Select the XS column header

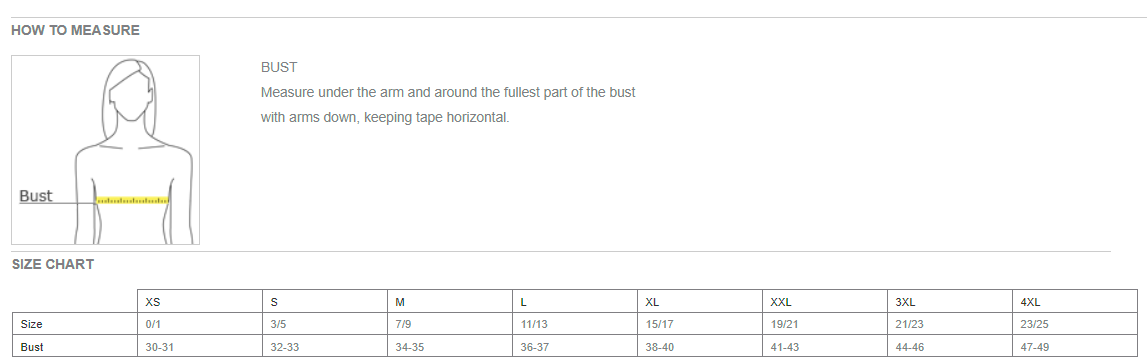point(200,301)
